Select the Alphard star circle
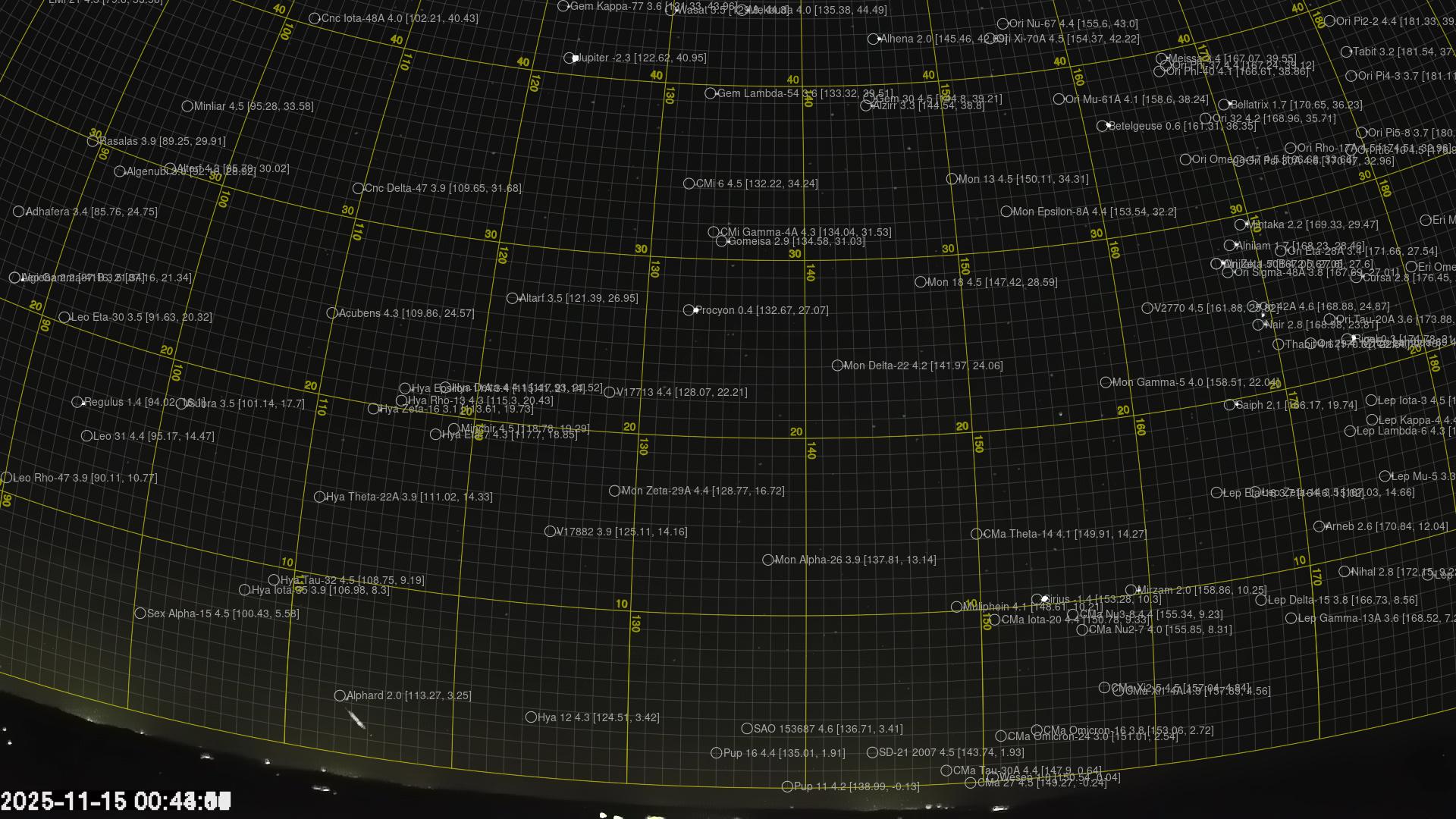The width and height of the screenshot is (1456, 819). pos(340,696)
